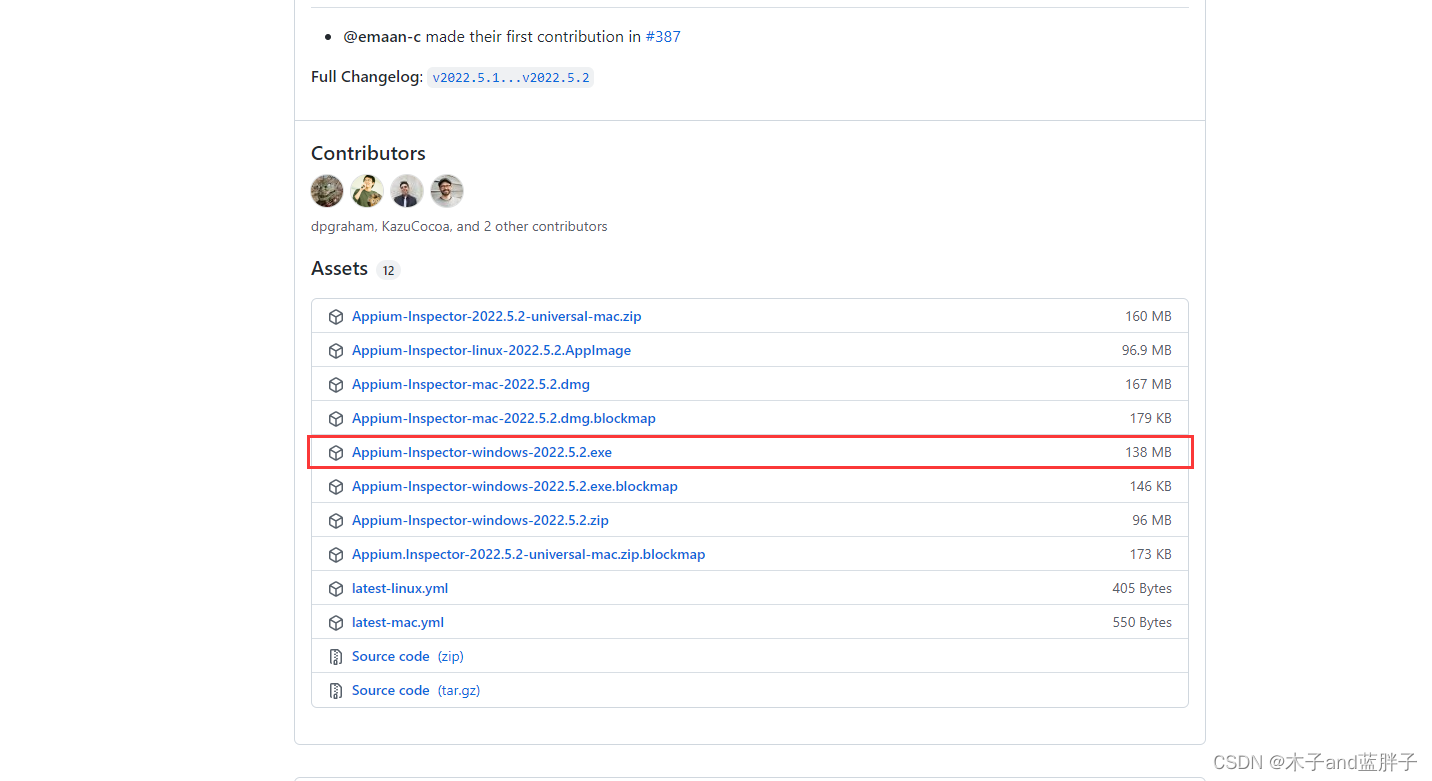Viewport: 1432px width, 781px height.
Task: Click 'dpgraham, KazuCocoa, and 2 other contributors' text
Action: (459, 226)
